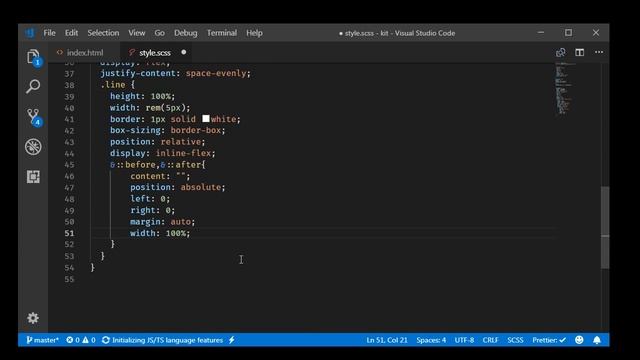The image size is (640, 360).
Task: Open errors and warnings count
Action: coord(81,340)
